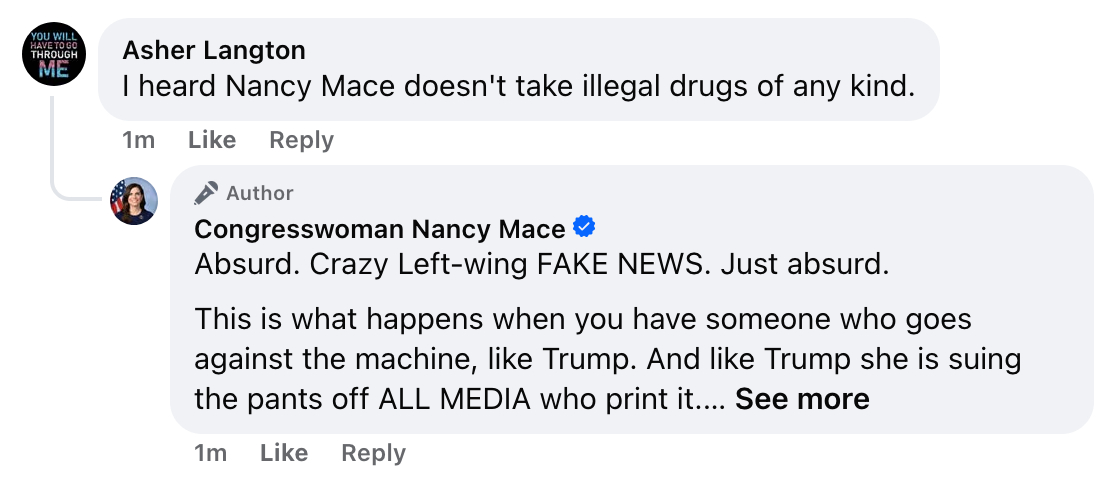
Task: Open Congresswoman Nancy Mace name link
Action: pyautogui.click(x=380, y=230)
